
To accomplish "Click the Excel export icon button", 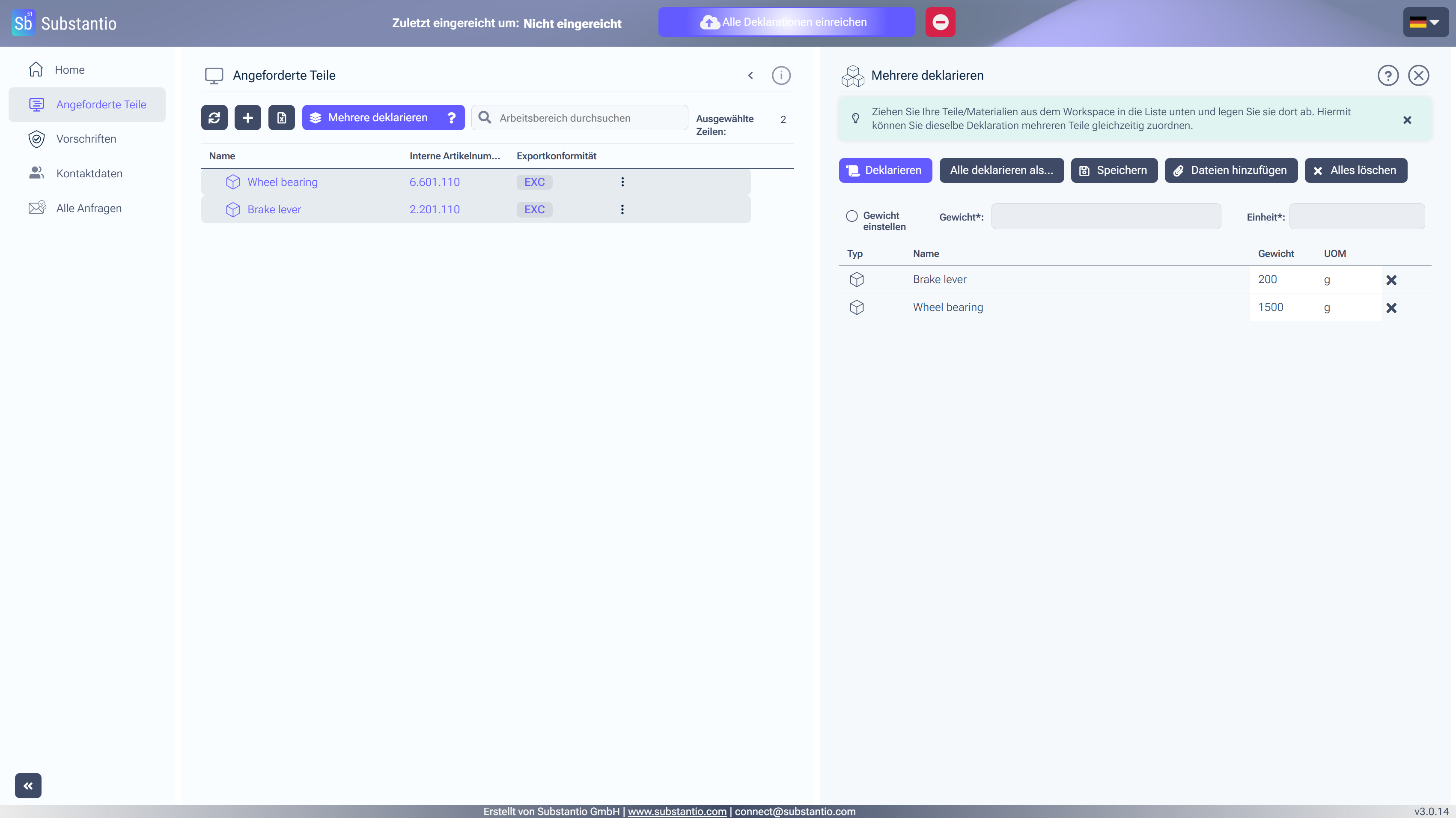I will click(281, 118).
